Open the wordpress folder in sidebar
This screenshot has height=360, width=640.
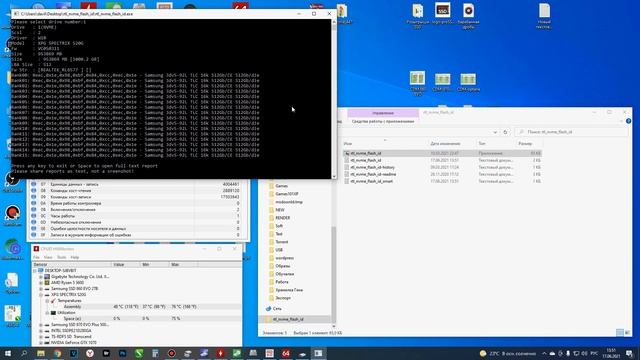click(284, 258)
